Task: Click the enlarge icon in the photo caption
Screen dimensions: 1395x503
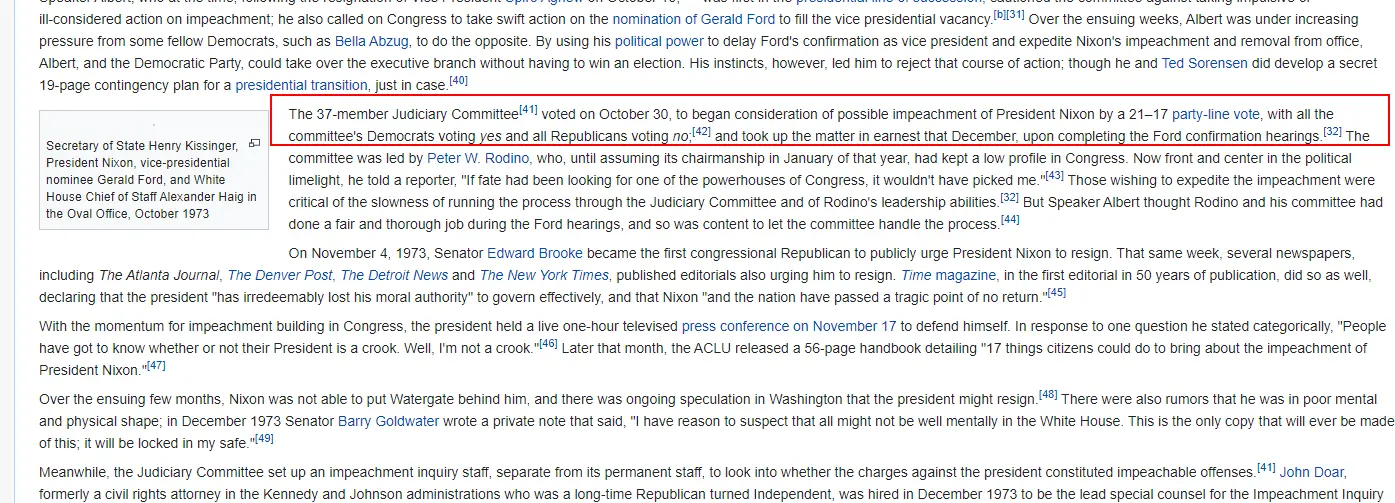Action: pyautogui.click(x=254, y=144)
